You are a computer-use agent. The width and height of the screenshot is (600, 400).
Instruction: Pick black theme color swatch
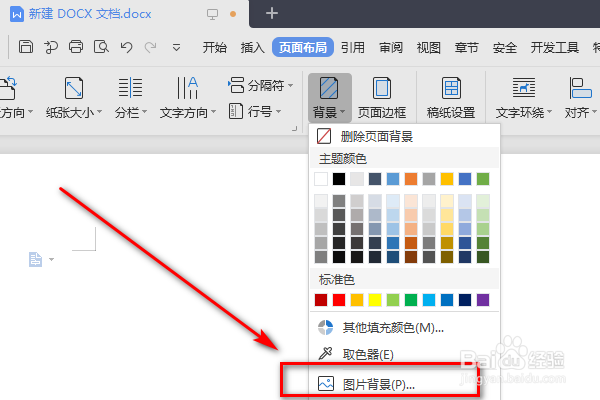tap(339, 179)
